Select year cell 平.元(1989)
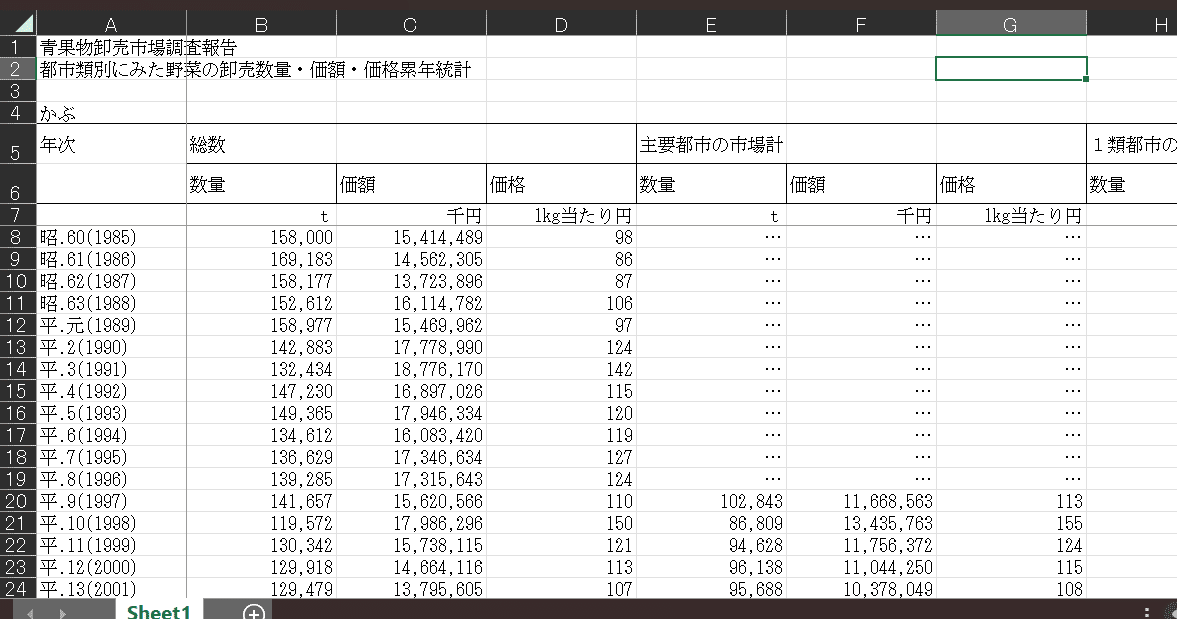The width and height of the screenshot is (1177, 619). coord(111,325)
